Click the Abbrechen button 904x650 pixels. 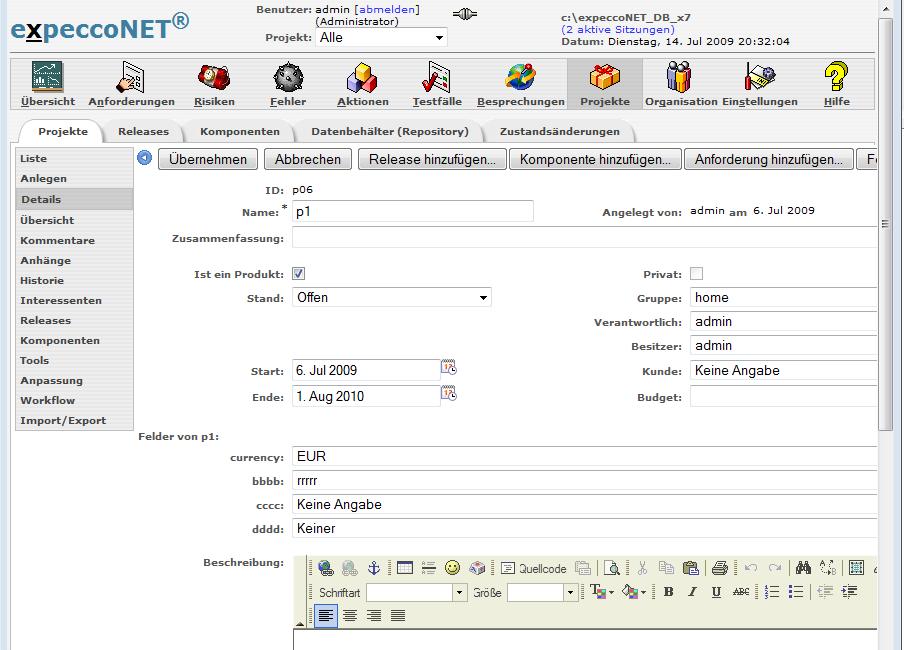point(308,159)
